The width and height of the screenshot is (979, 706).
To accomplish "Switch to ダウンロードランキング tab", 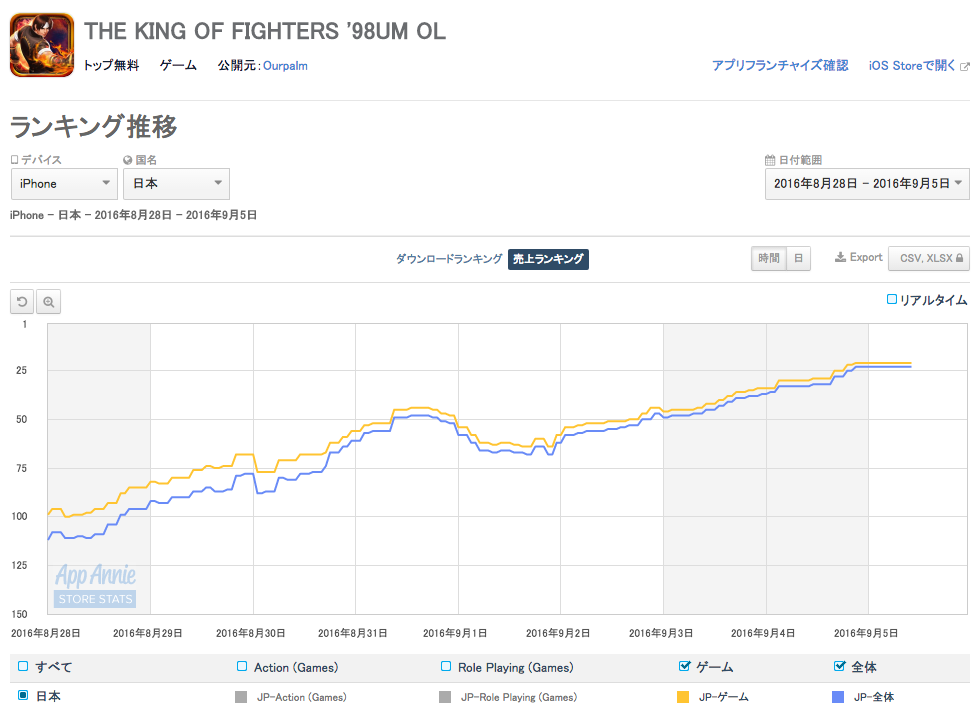I will click(x=449, y=259).
